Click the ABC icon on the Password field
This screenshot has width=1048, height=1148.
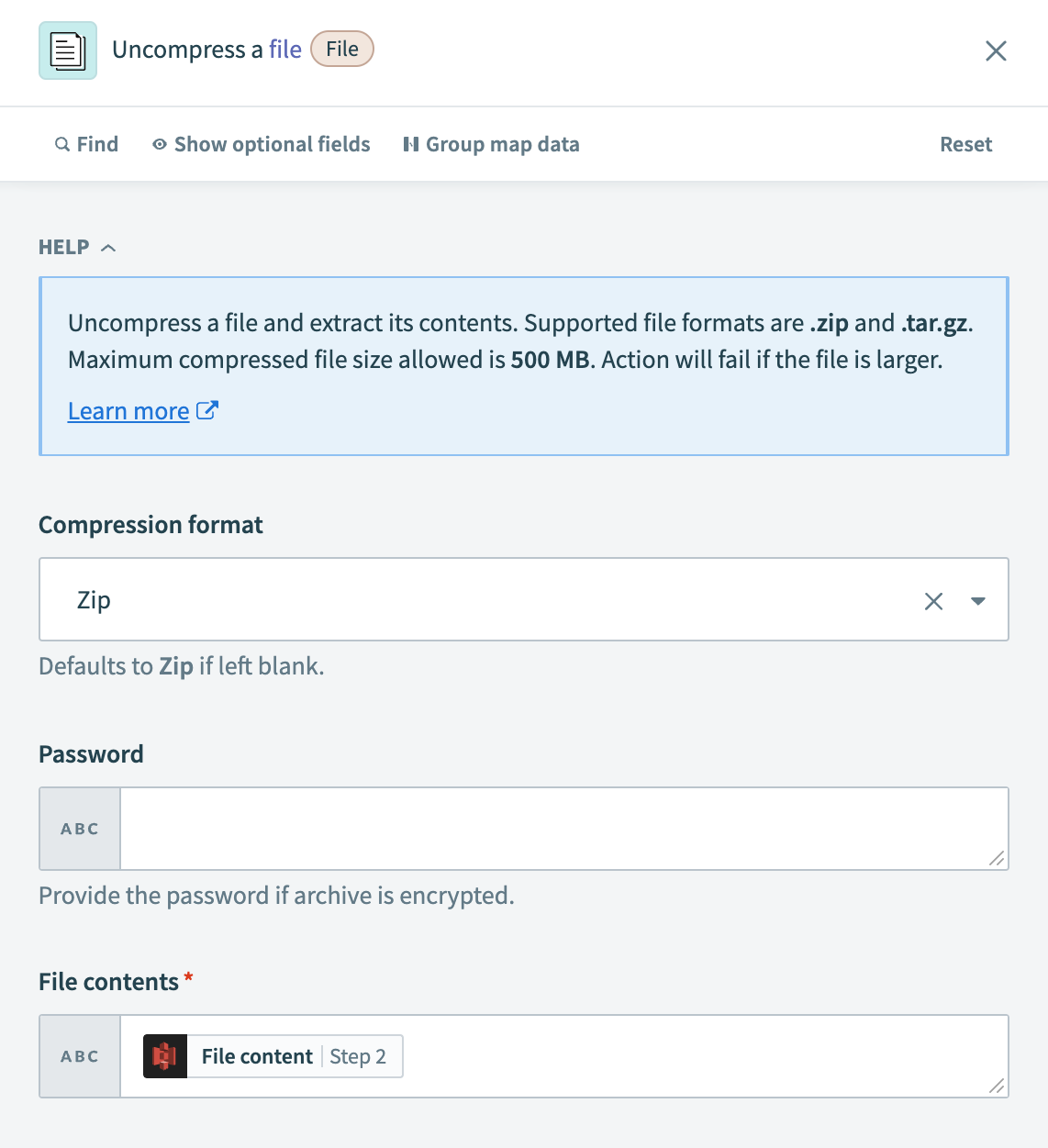(x=79, y=828)
